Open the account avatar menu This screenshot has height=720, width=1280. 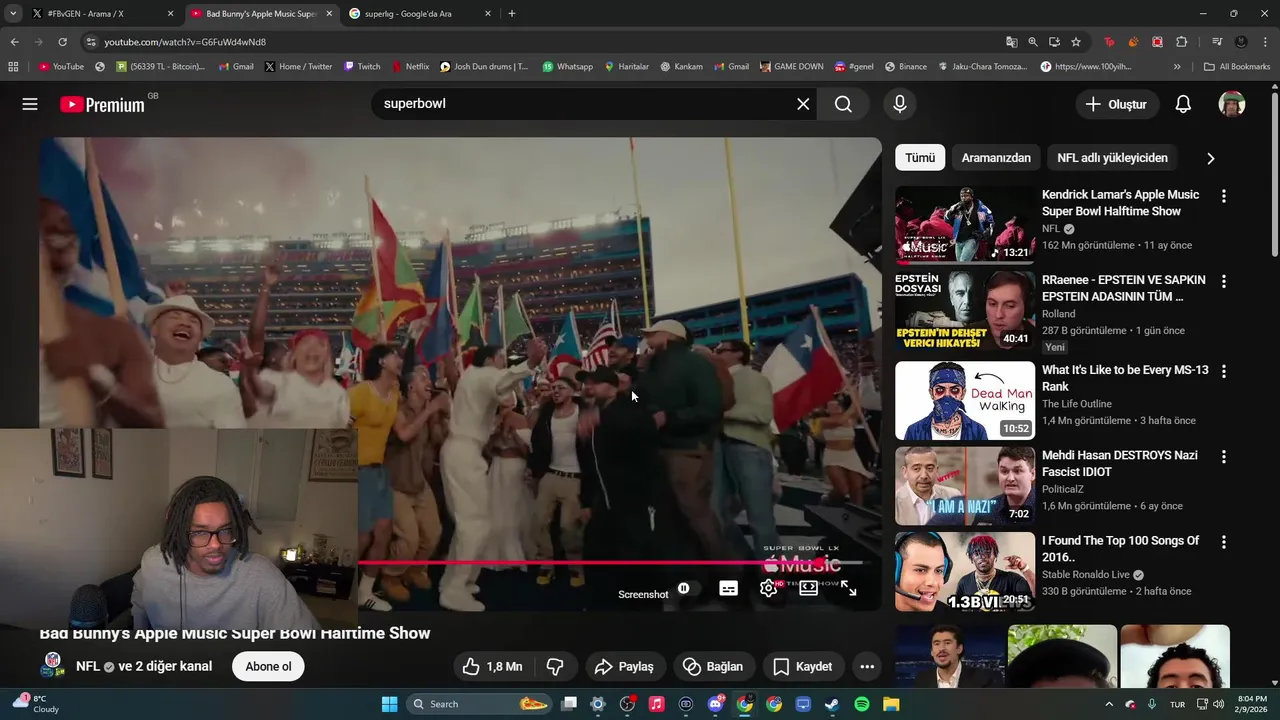pyautogui.click(x=1232, y=104)
